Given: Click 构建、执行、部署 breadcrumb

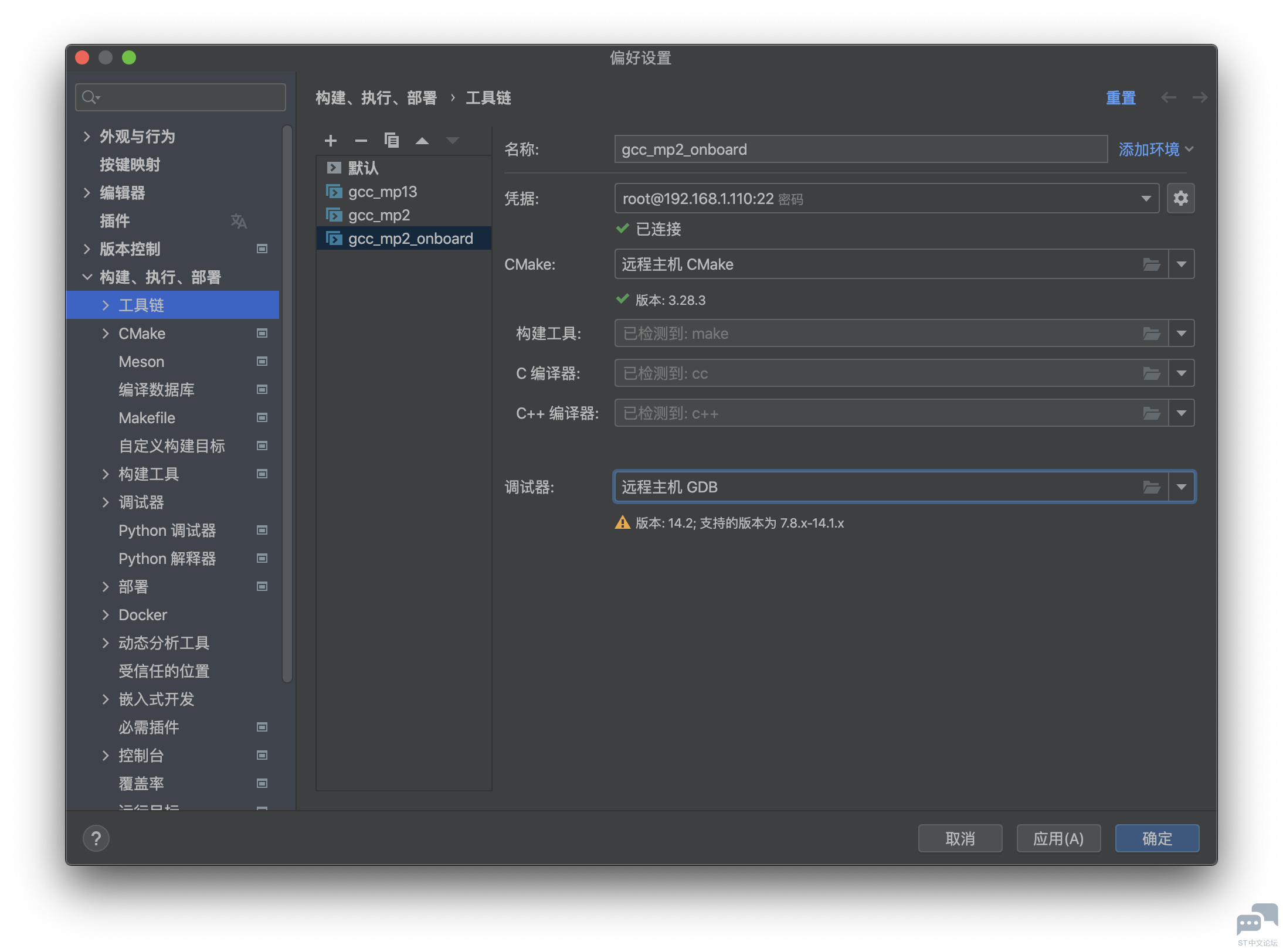Looking at the screenshot, I should (x=376, y=98).
